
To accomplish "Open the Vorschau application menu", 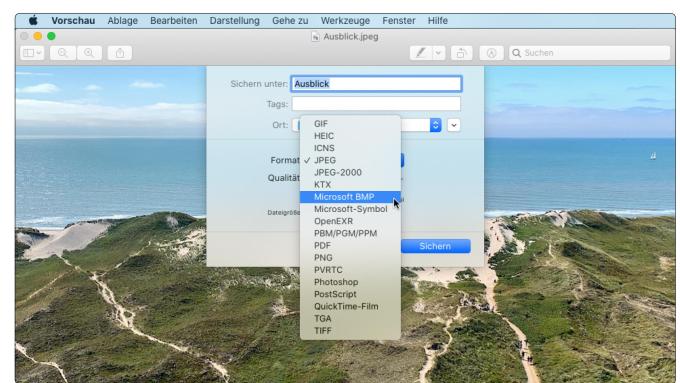I will pyautogui.click(x=73, y=20).
